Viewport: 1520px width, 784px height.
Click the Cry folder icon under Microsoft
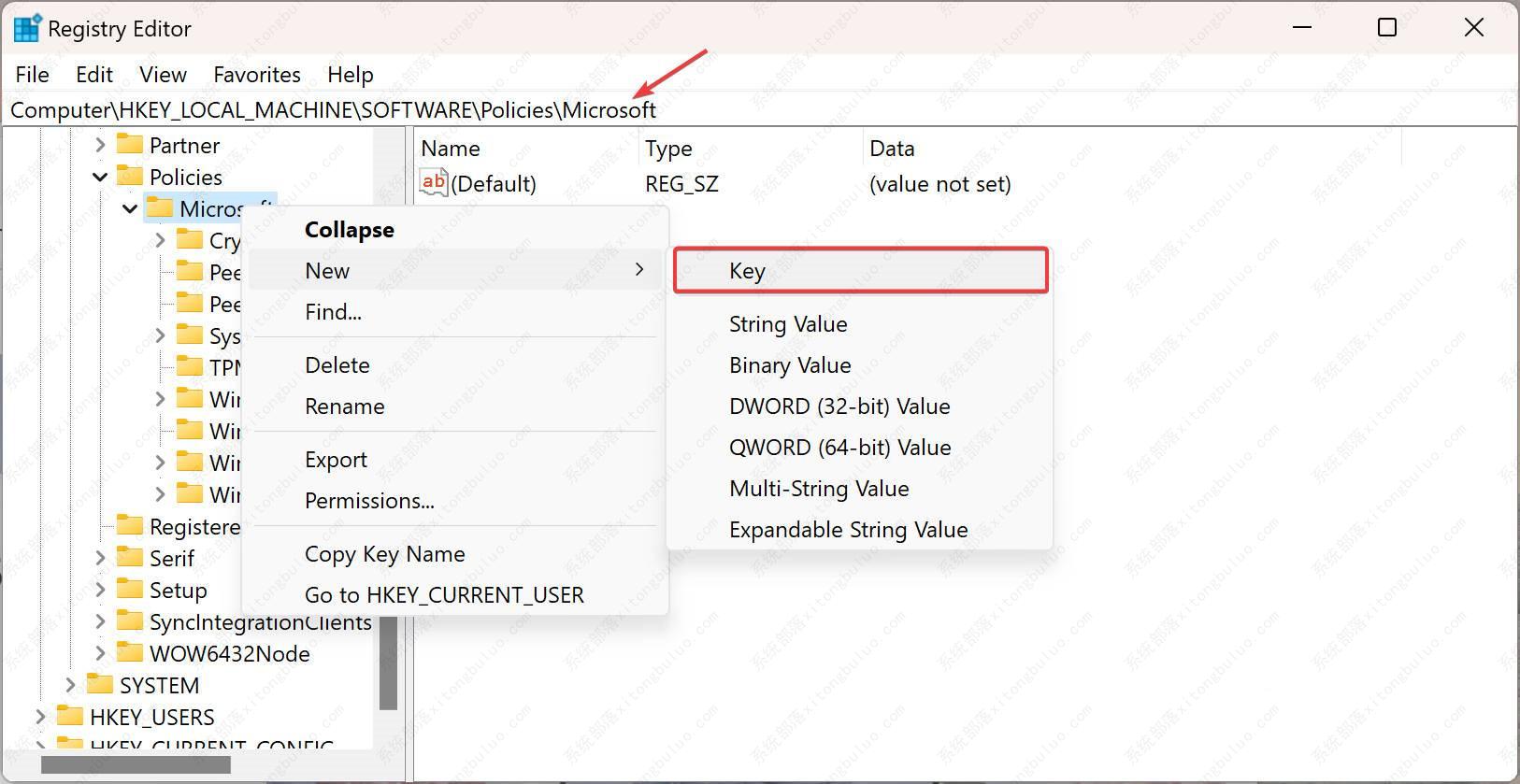pyautogui.click(x=189, y=239)
